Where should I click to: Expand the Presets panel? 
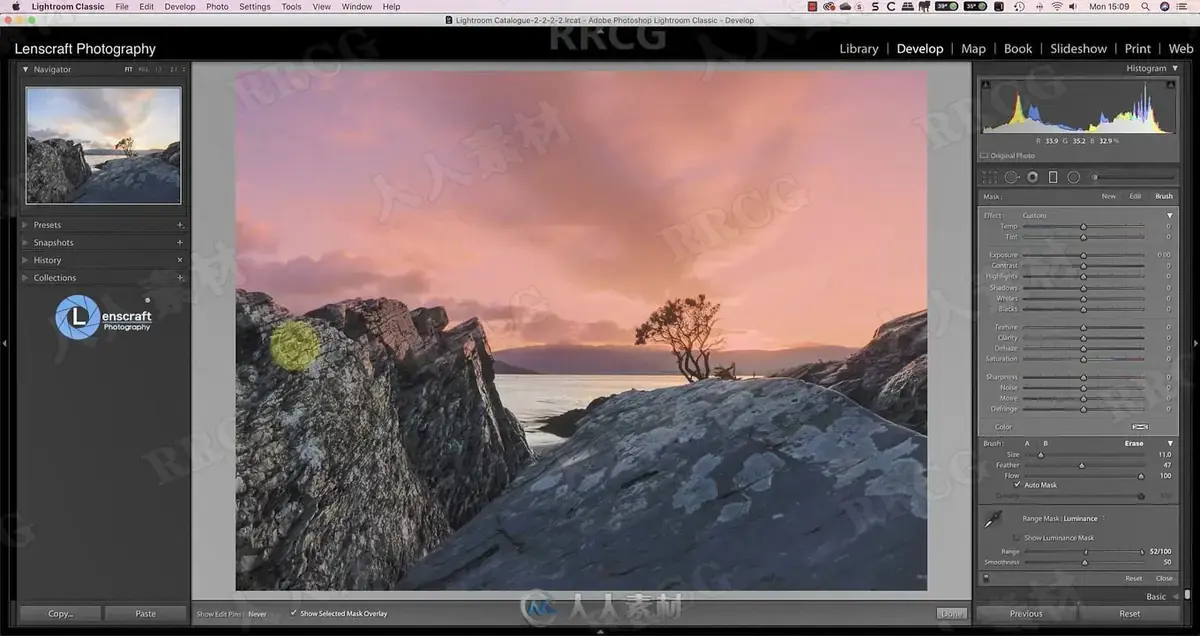pyautogui.click(x=25, y=225)
